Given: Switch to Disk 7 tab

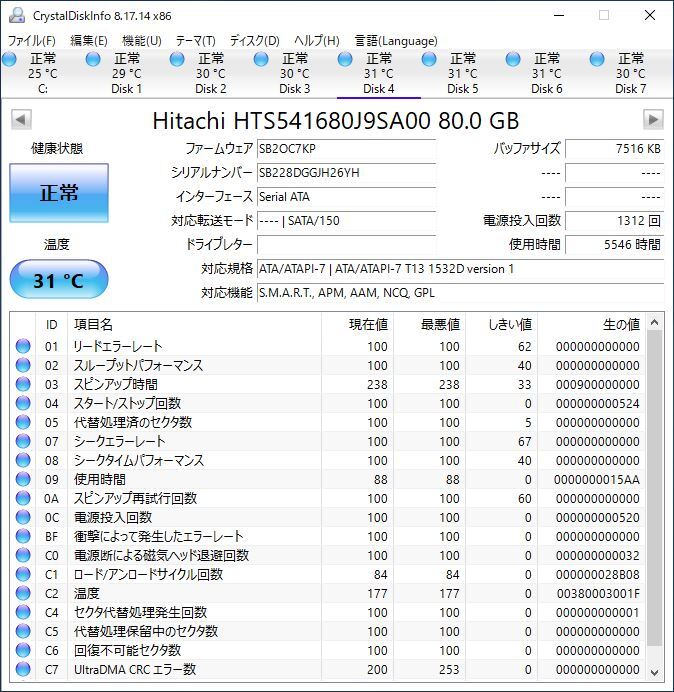Looking at the screenshot, I should click(630, 73).
